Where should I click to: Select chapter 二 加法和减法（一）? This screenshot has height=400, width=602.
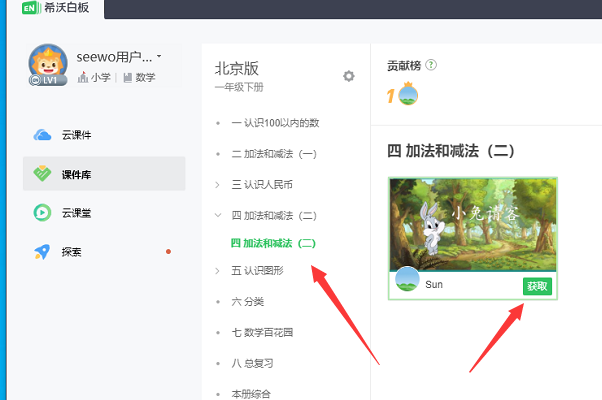click(x=274, y=154)
